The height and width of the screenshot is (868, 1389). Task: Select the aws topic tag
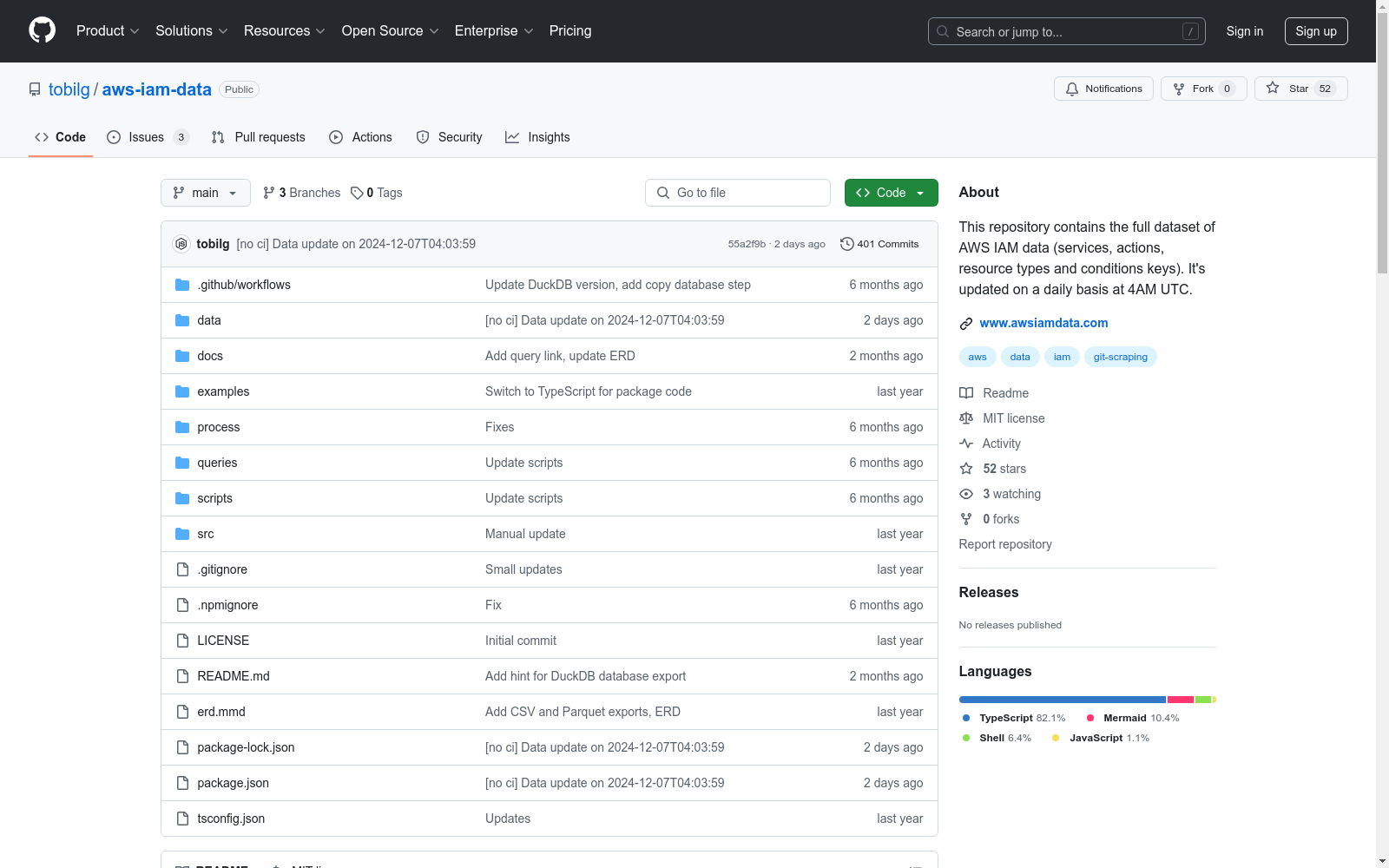(978, 357)
